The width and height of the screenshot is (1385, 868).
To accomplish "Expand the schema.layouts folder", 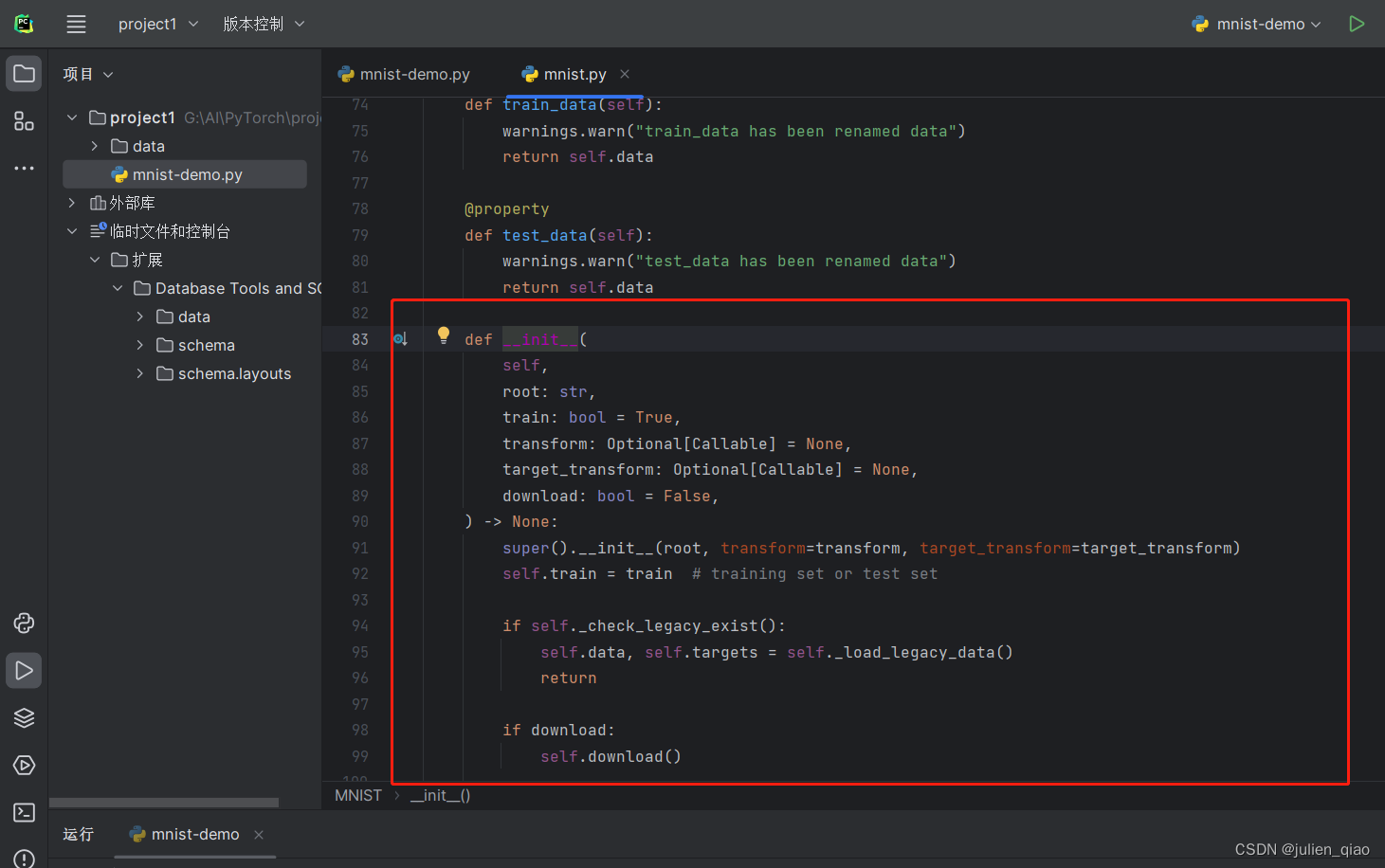I will [140, 373].
